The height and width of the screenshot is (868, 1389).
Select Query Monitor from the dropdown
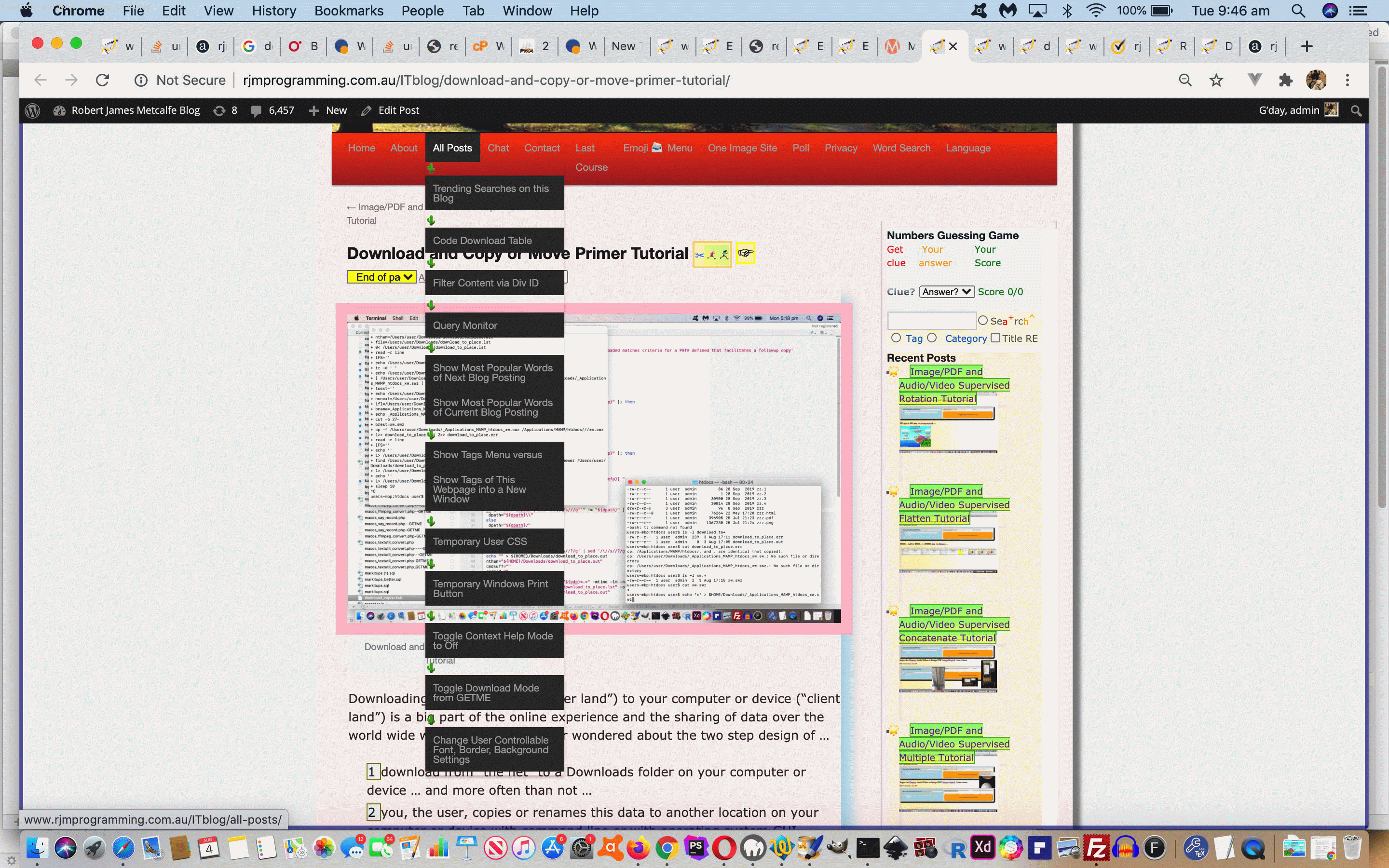(x=494, y=325)
